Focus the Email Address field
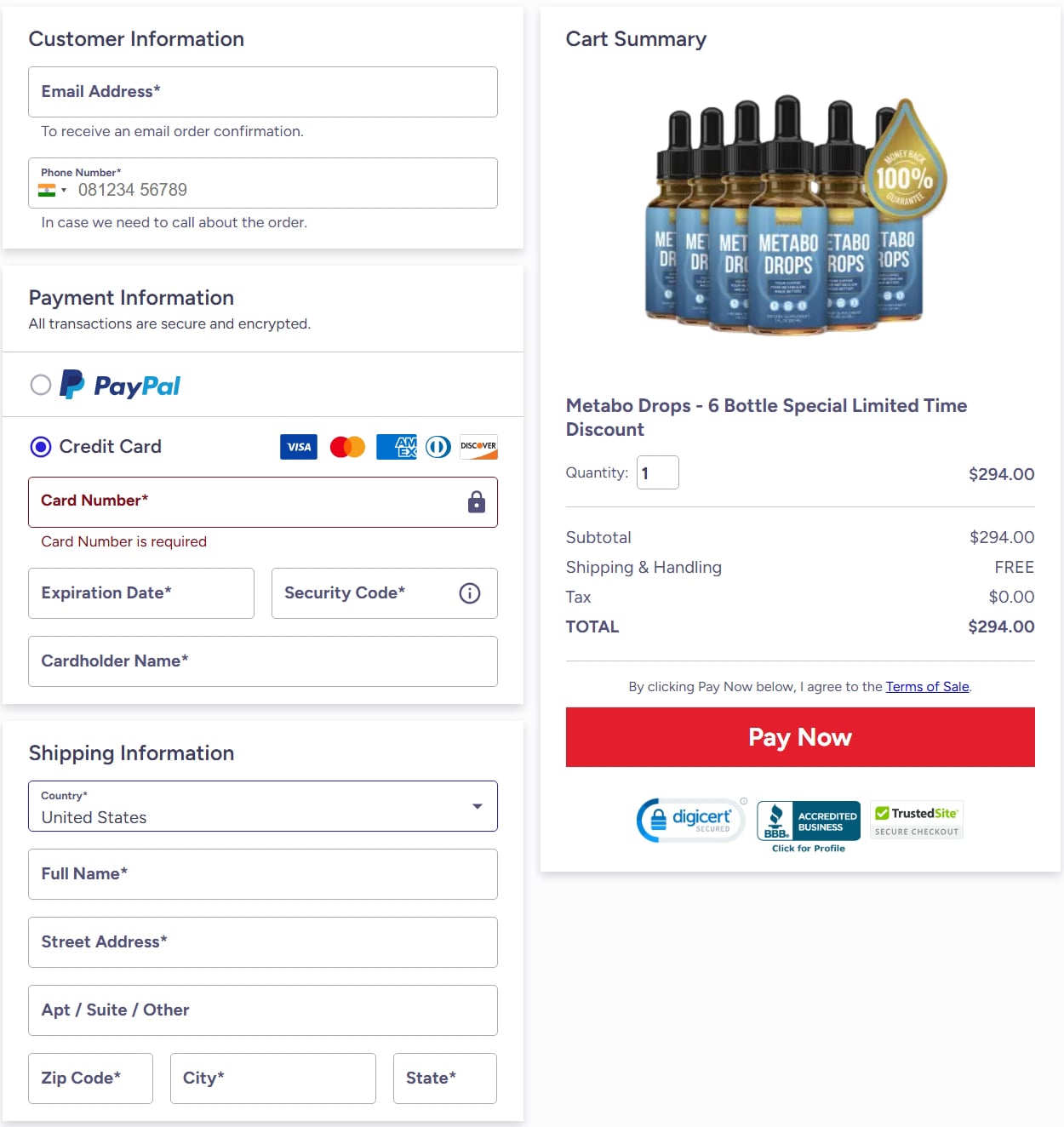This screenshot has width=1064, height=1127. click(263, 92)
